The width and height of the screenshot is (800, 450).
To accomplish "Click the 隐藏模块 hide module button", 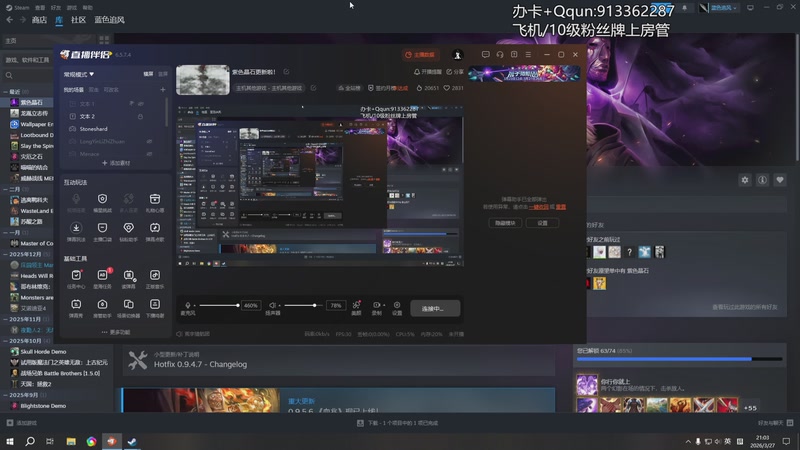I will (x=505, y=223).
